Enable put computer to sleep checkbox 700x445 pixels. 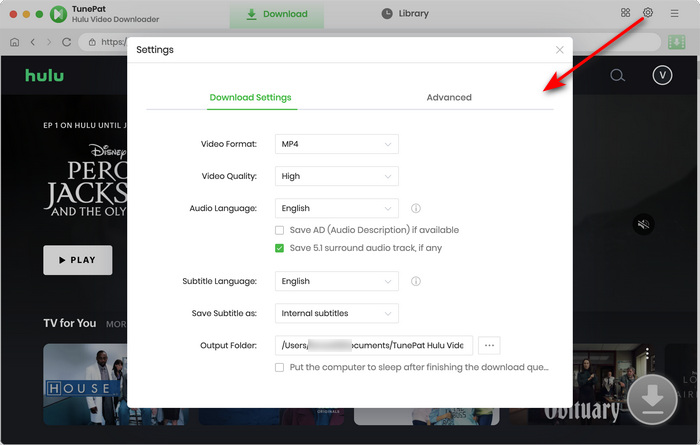pyautogui.click(x=279, y=367)
